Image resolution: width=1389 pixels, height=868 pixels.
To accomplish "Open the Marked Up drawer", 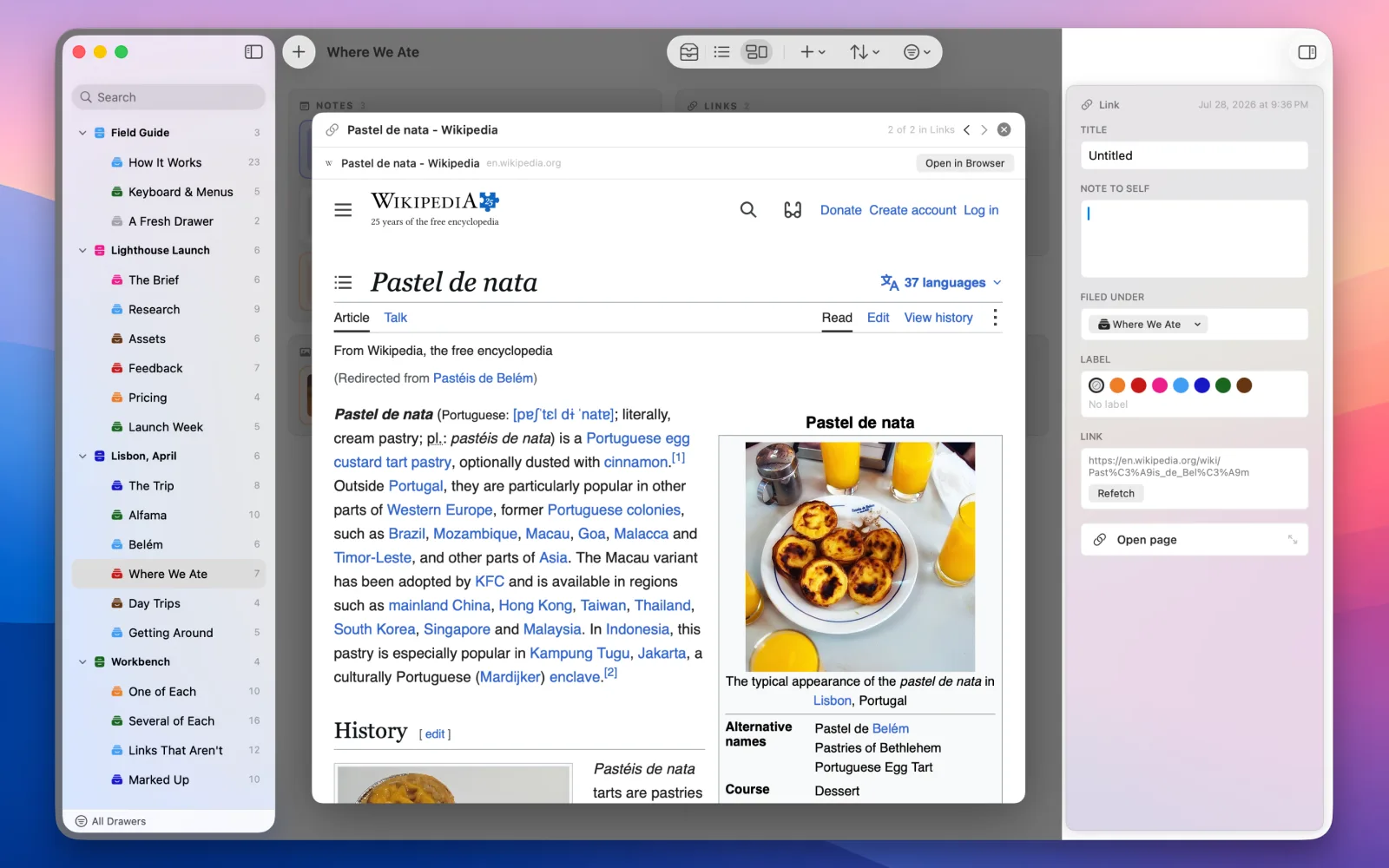I will 168,779.
